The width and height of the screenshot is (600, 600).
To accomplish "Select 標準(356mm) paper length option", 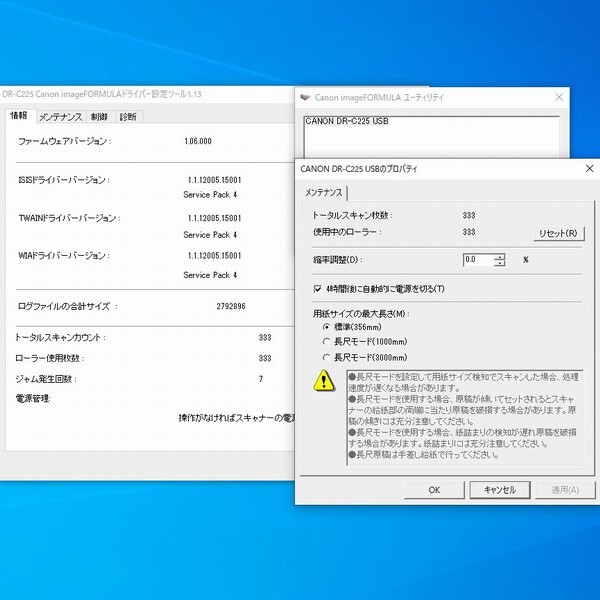I will coord(326,327).
